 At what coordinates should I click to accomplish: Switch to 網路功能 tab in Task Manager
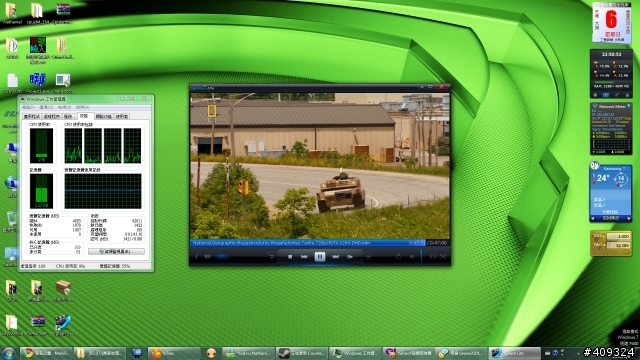click(x=104, y=116)
